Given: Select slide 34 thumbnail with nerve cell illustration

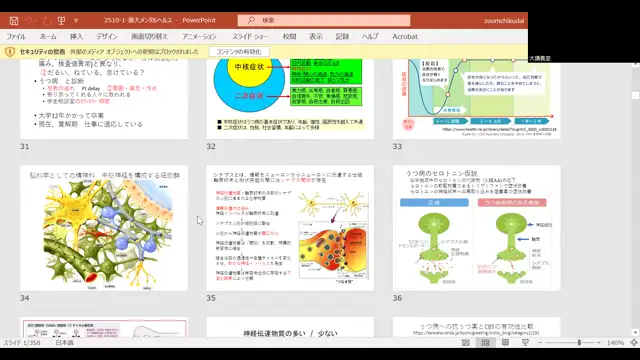Looking at the screenshot, I should [x=104, y=228].
